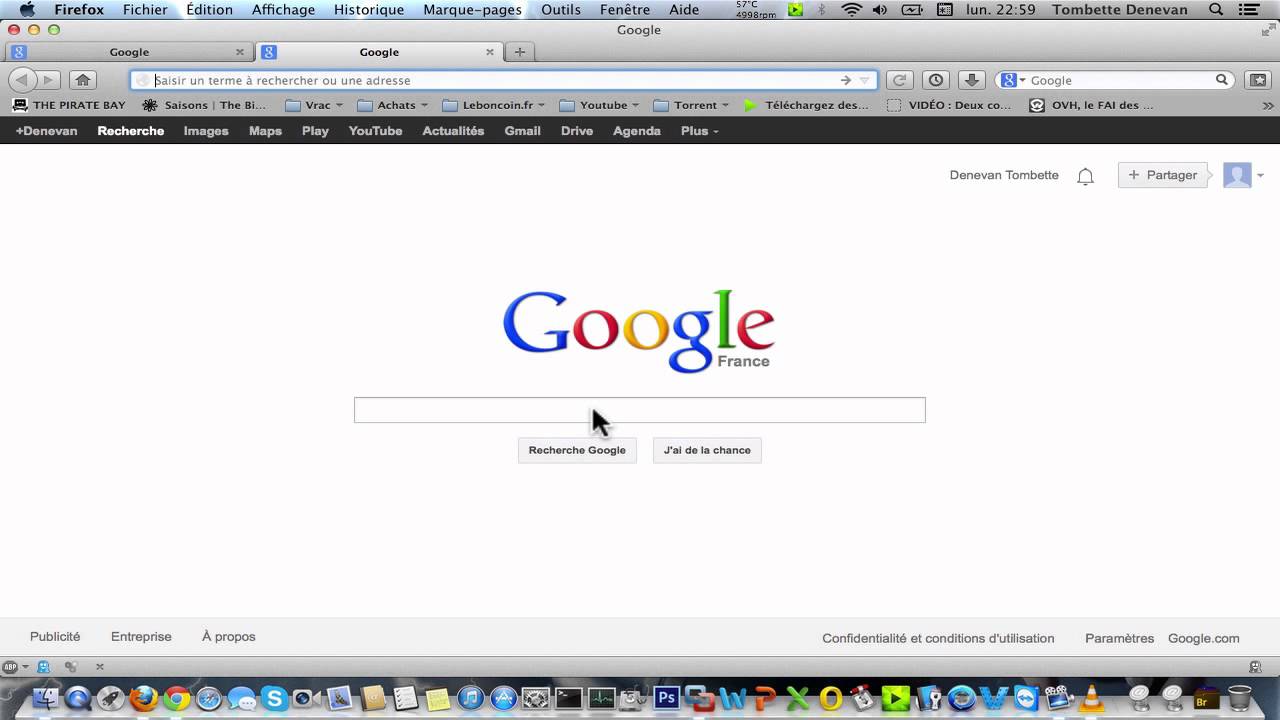Open the Trash in the dock

point(1239,698)
